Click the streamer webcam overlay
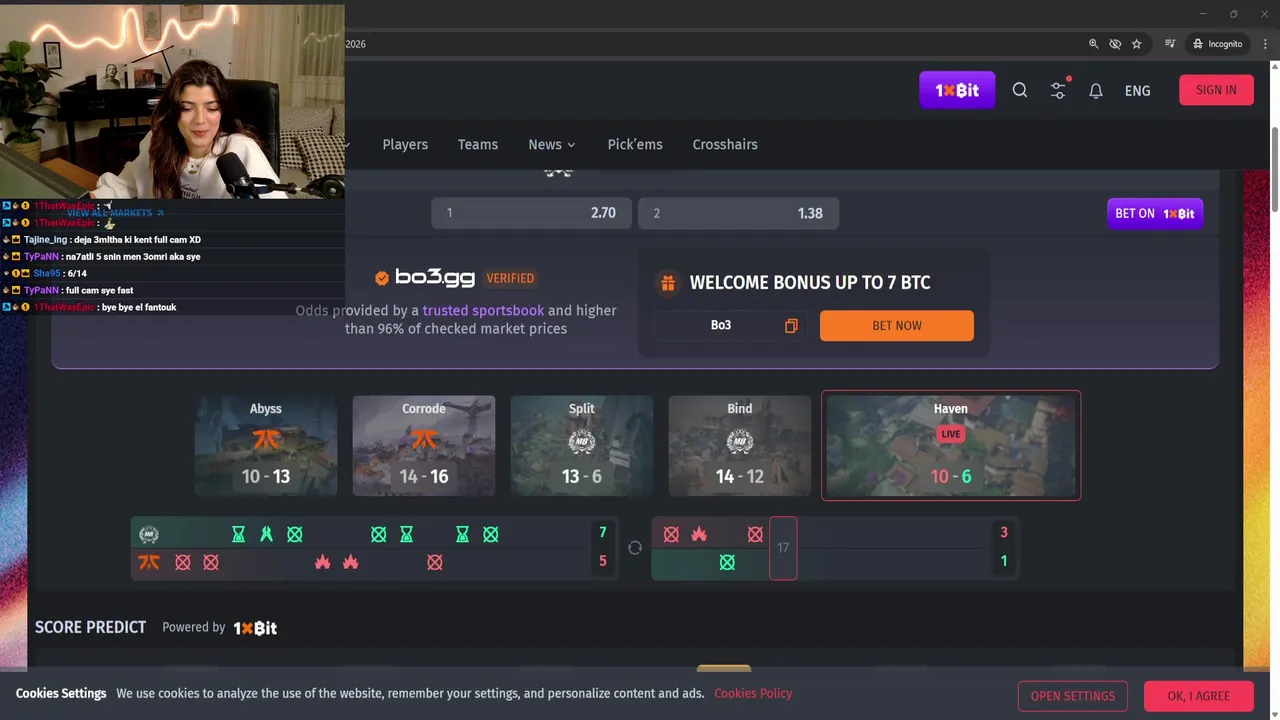Screen dimensions: 1280x720 [172, 100]
